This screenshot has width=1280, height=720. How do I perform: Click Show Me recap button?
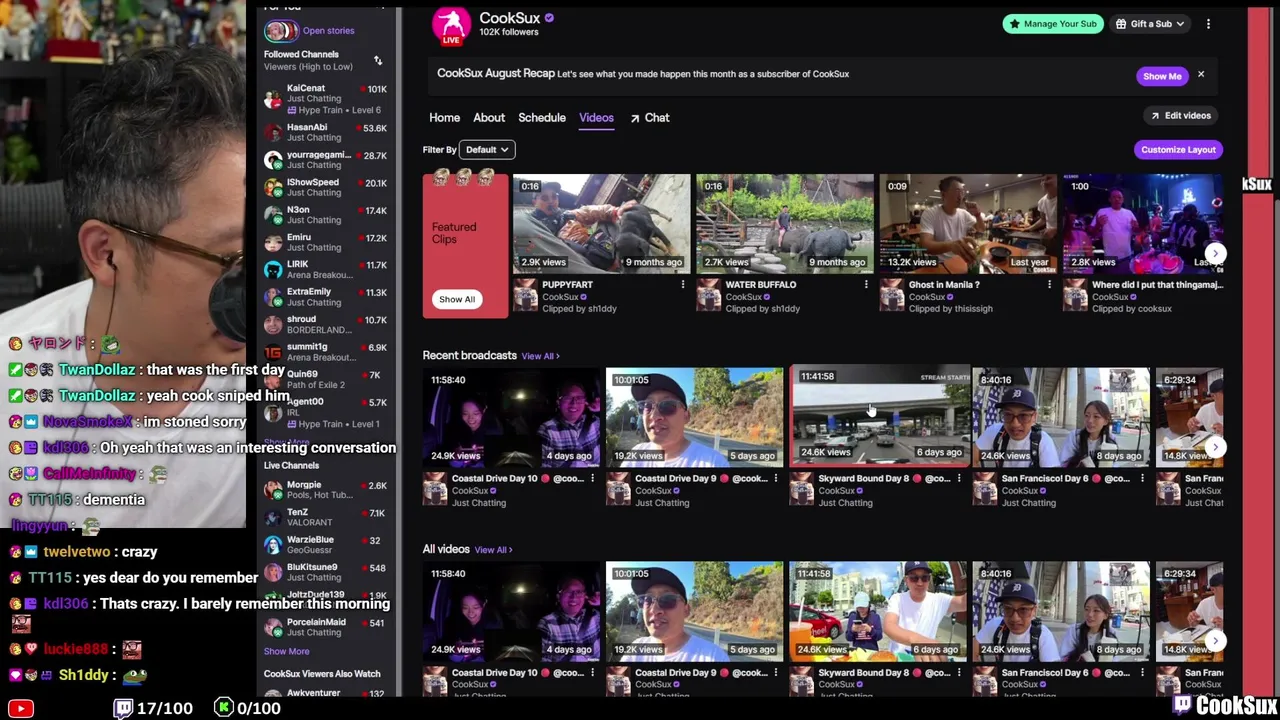click(x=1162, y=76)
